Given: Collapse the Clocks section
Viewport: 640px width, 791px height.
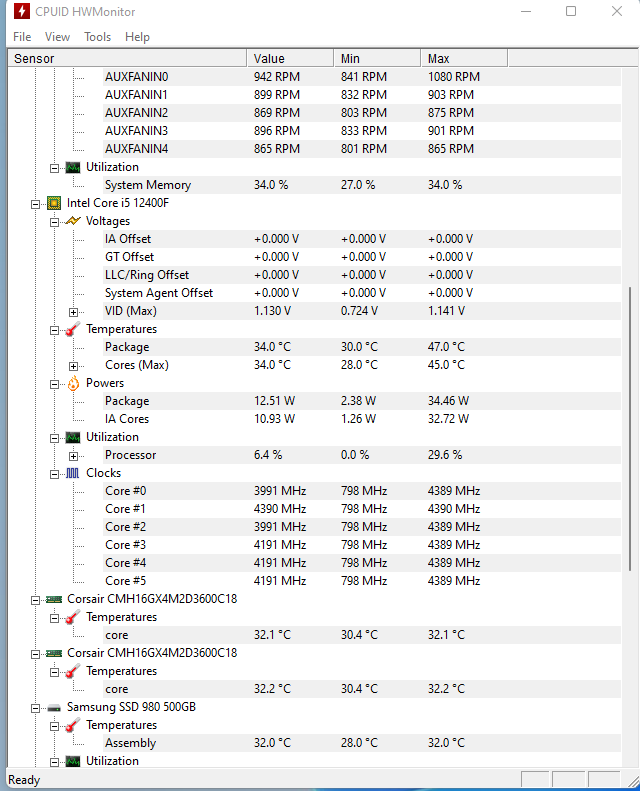Looking at the screenshot, I should [x=54, y=474].
